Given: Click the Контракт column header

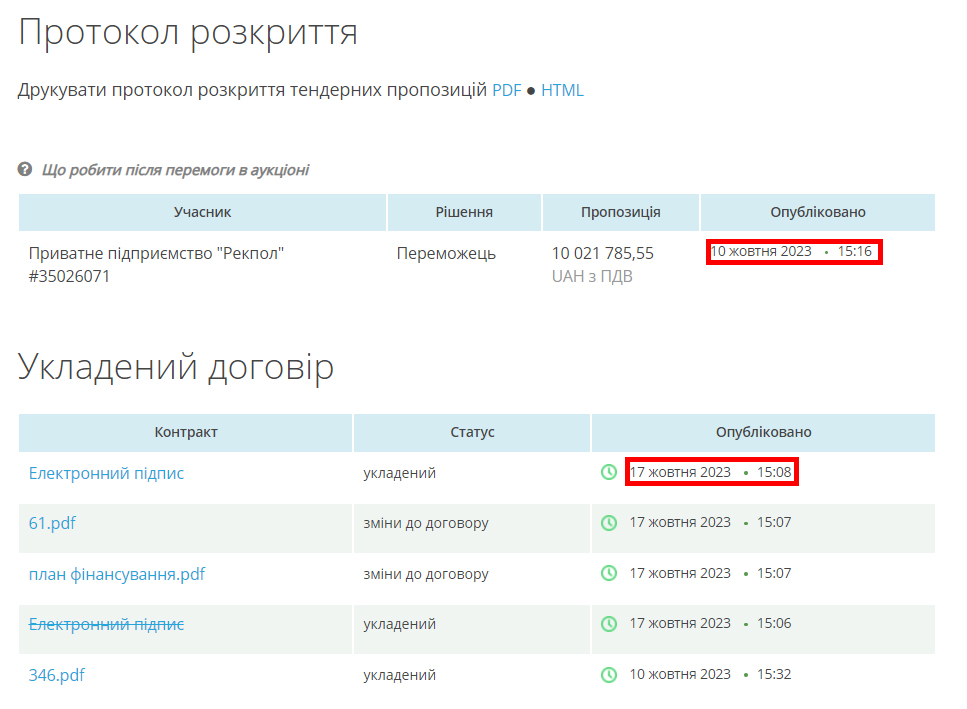Looking at the screenshot, I should (x=186, y=432).
